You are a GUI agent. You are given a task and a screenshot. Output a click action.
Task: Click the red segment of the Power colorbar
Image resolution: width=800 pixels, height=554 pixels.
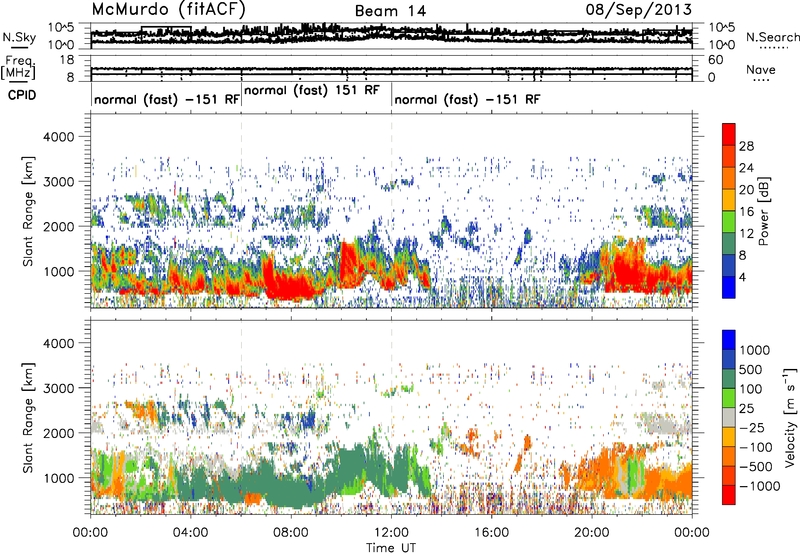click(x=729, y=134)
